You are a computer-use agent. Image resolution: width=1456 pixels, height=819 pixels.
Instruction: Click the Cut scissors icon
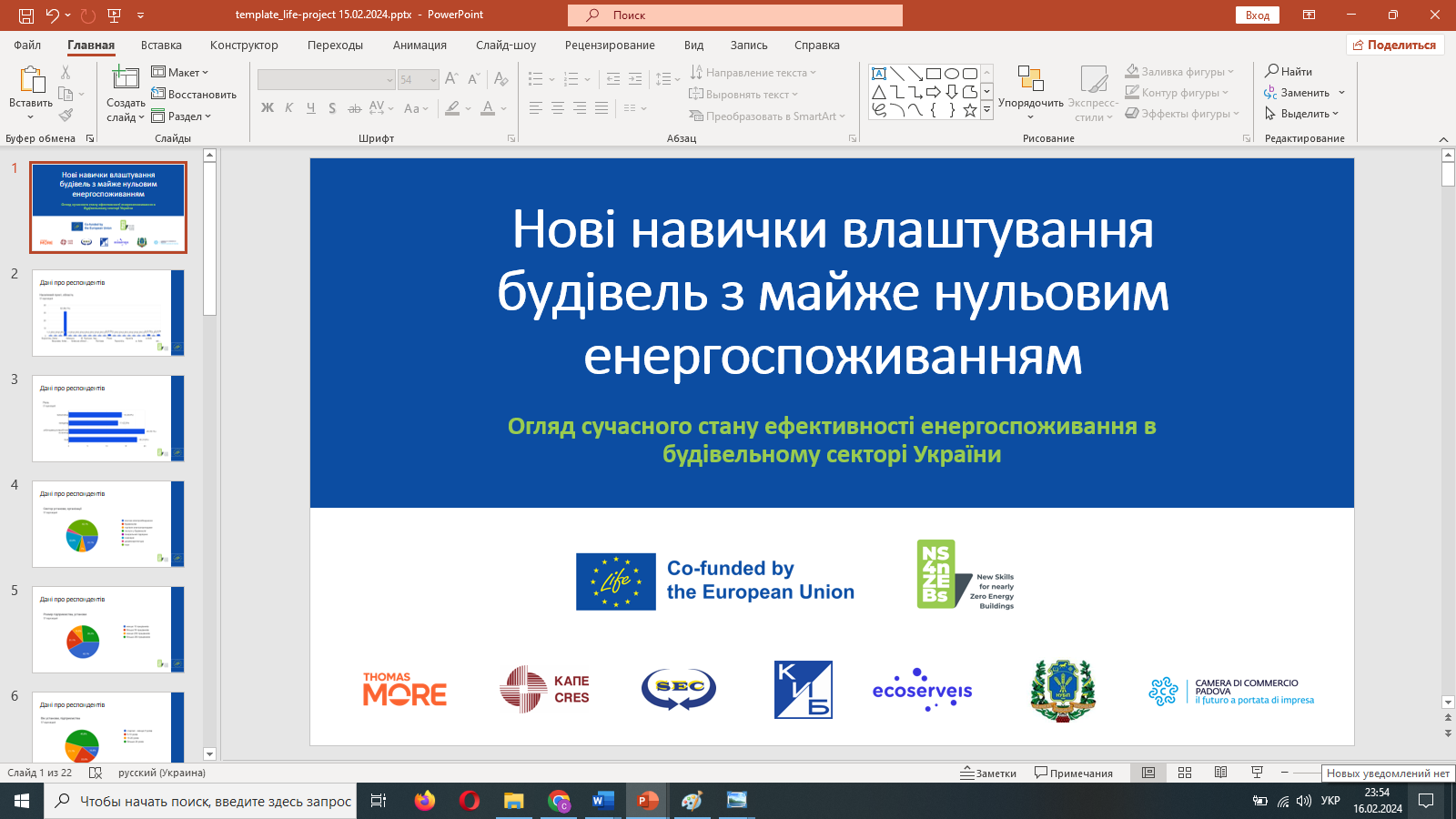click(x=66, y=72)
